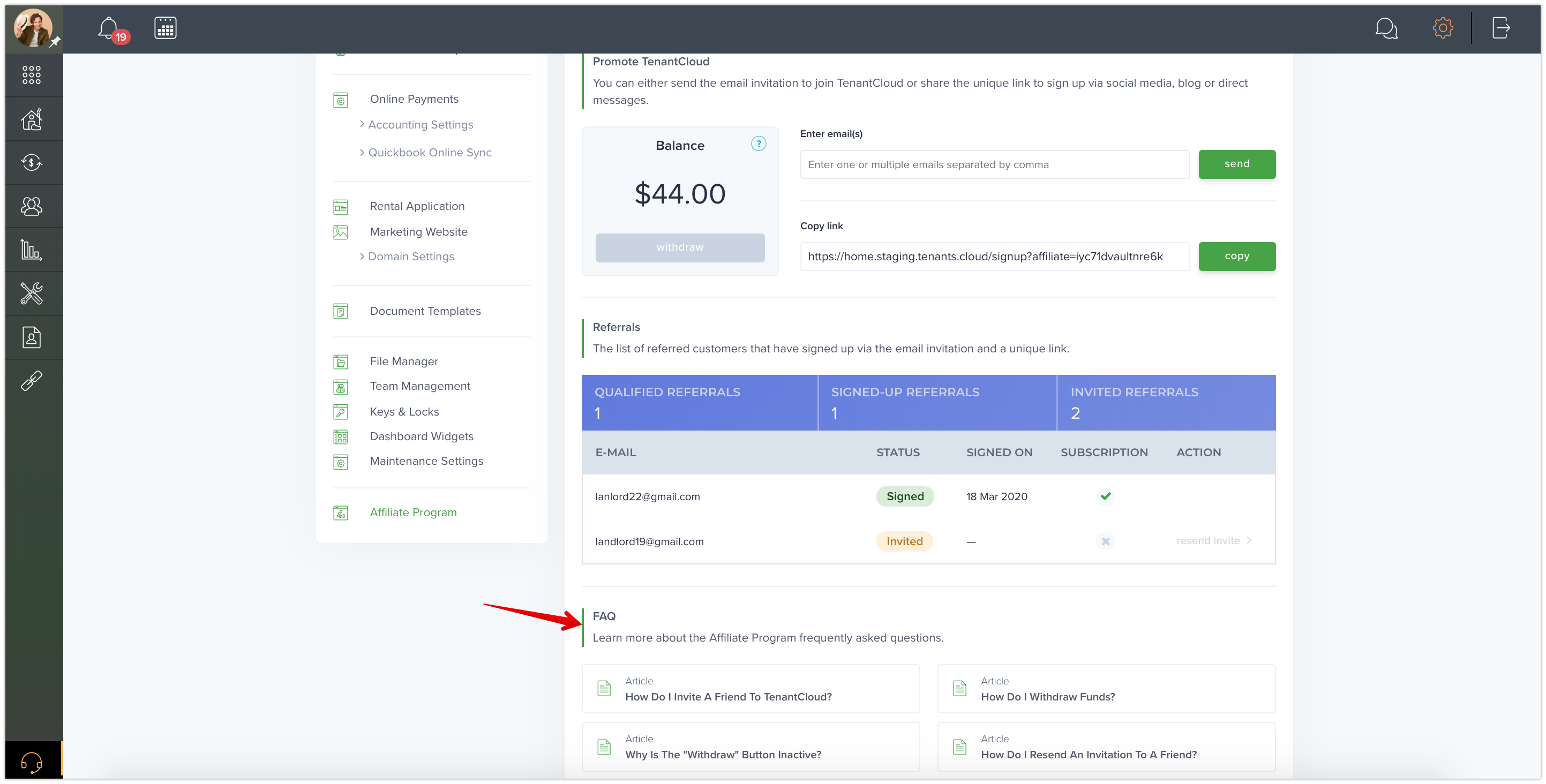Viewport: 1546px width, 784px height.
Task: Open article Why Is Withdraw Button Inactive
Action: pos(750,747)
